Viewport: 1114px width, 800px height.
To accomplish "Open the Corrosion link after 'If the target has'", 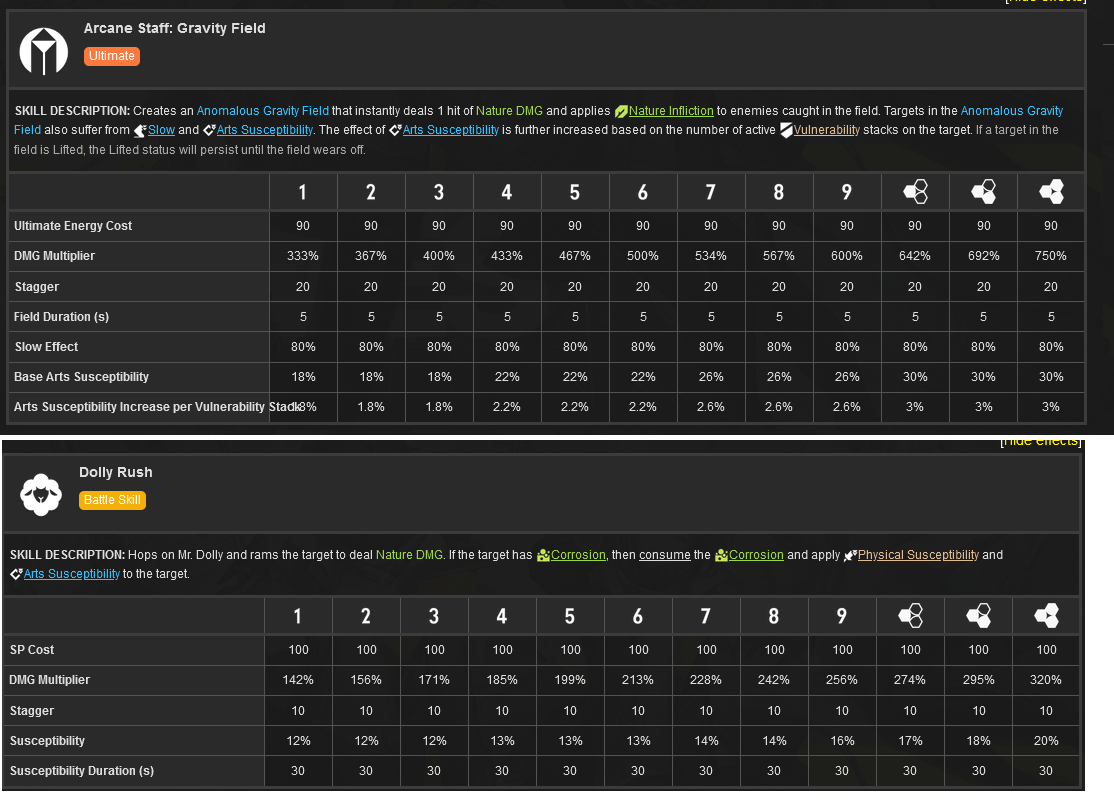I will [578, 555].
